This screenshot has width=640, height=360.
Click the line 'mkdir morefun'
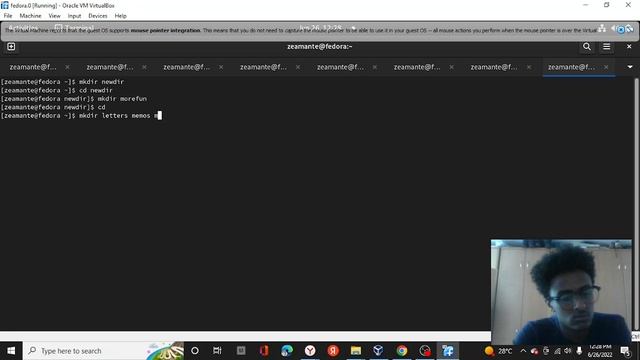tap(122, 99)
